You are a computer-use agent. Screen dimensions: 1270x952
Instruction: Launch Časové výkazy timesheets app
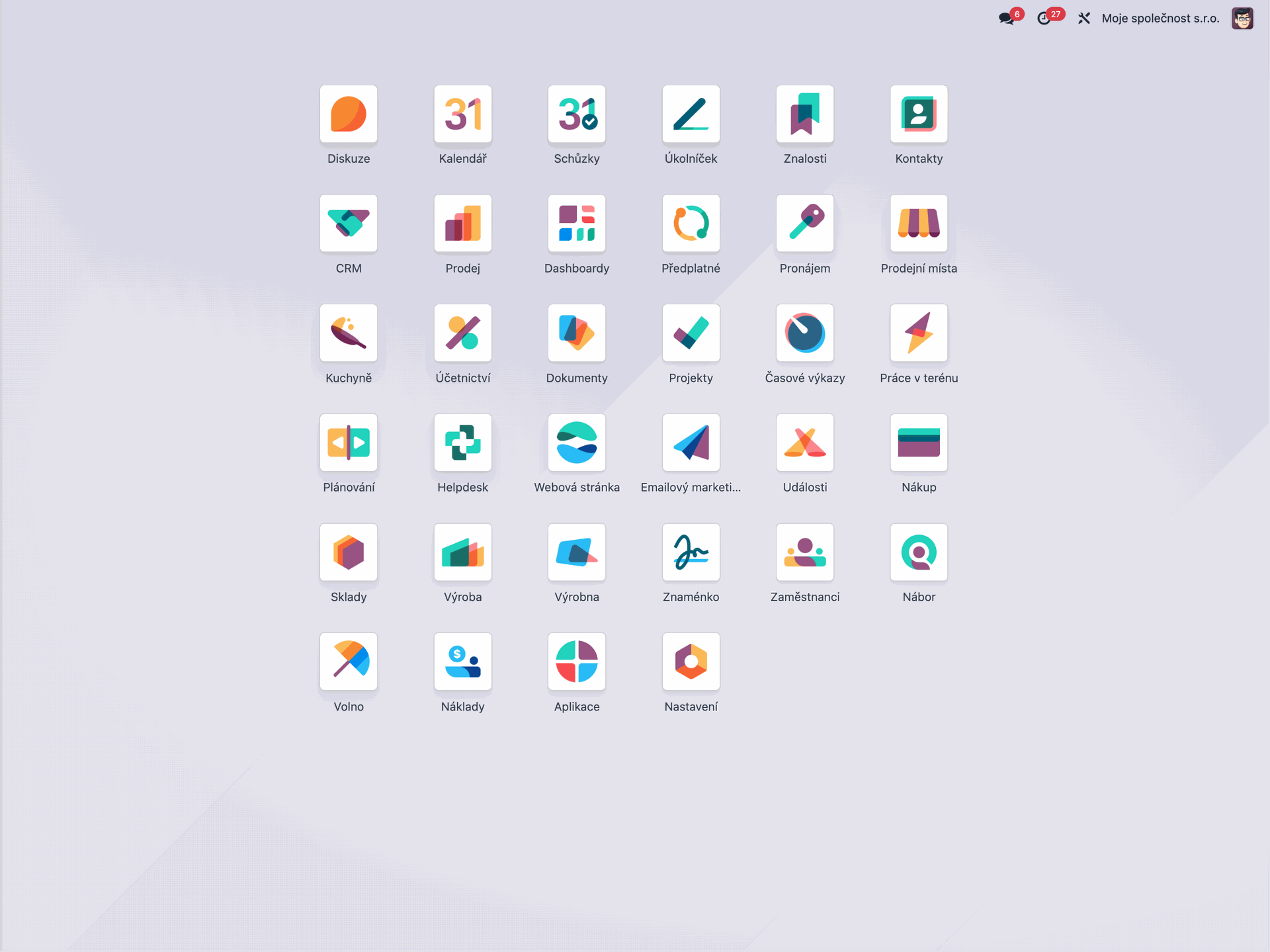pos(804,333)
